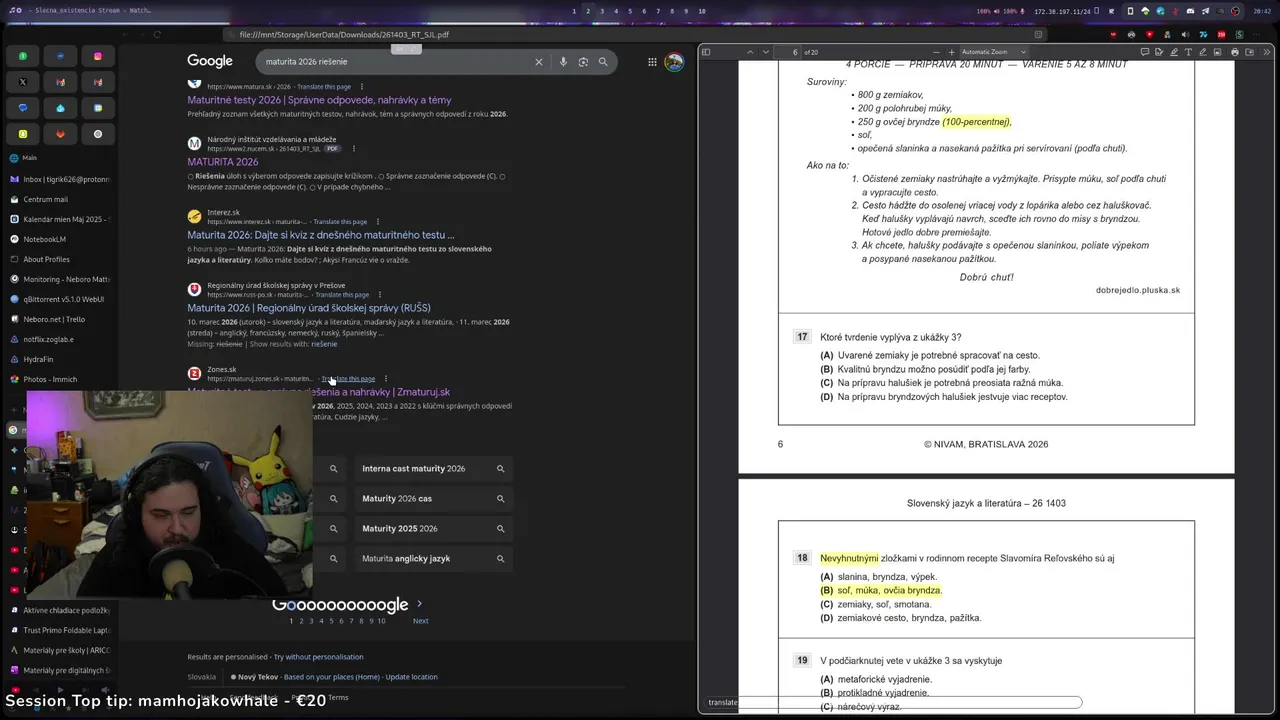Print the PDF document

coord(1235,52)
